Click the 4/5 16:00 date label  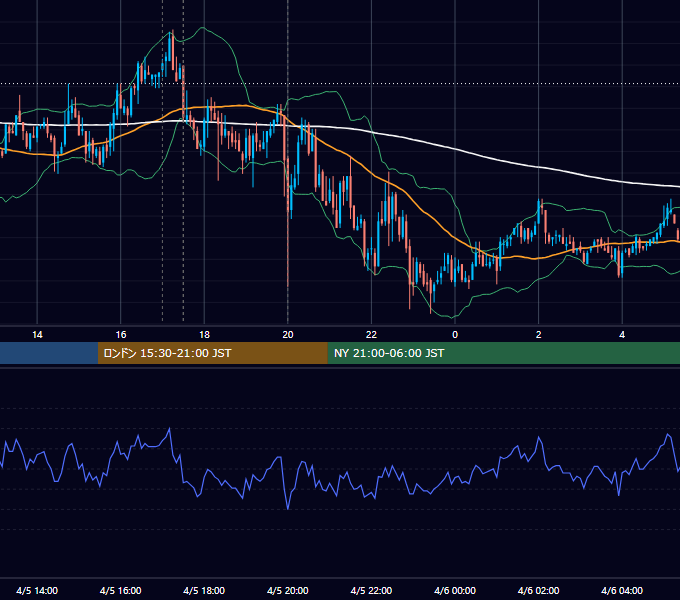[121, 590]
